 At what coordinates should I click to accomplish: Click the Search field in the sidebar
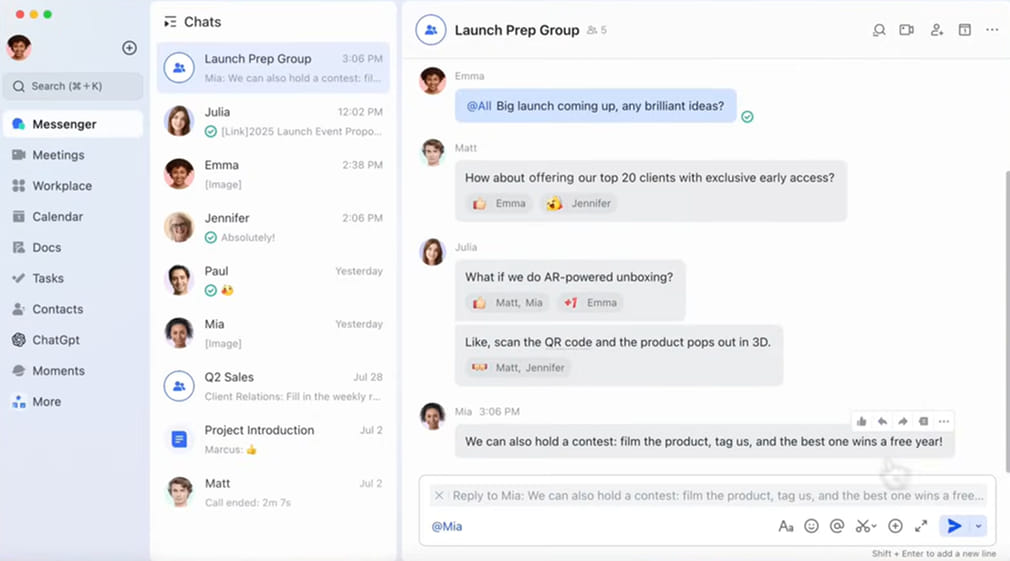coord(73,86)
